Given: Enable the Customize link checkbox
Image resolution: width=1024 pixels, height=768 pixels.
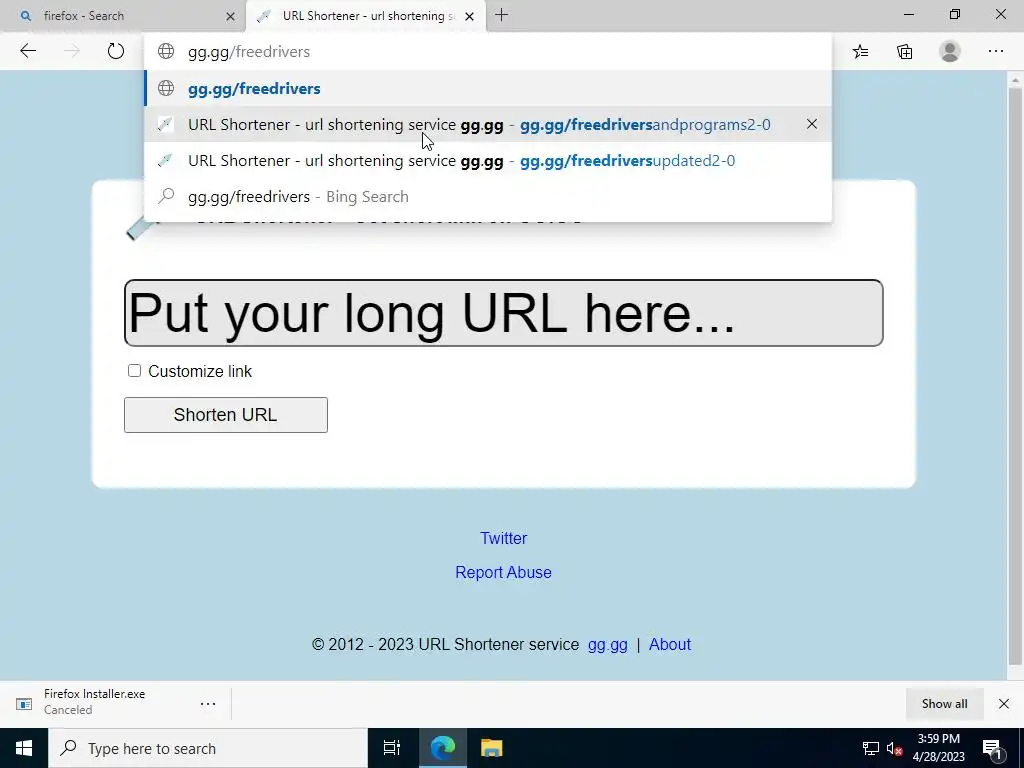Looking at the screenshot, I should click(135, 371).
